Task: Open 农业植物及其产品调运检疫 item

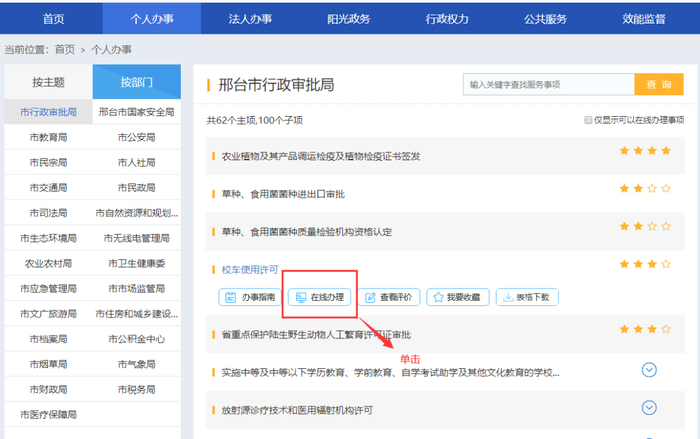Action: 321,156
